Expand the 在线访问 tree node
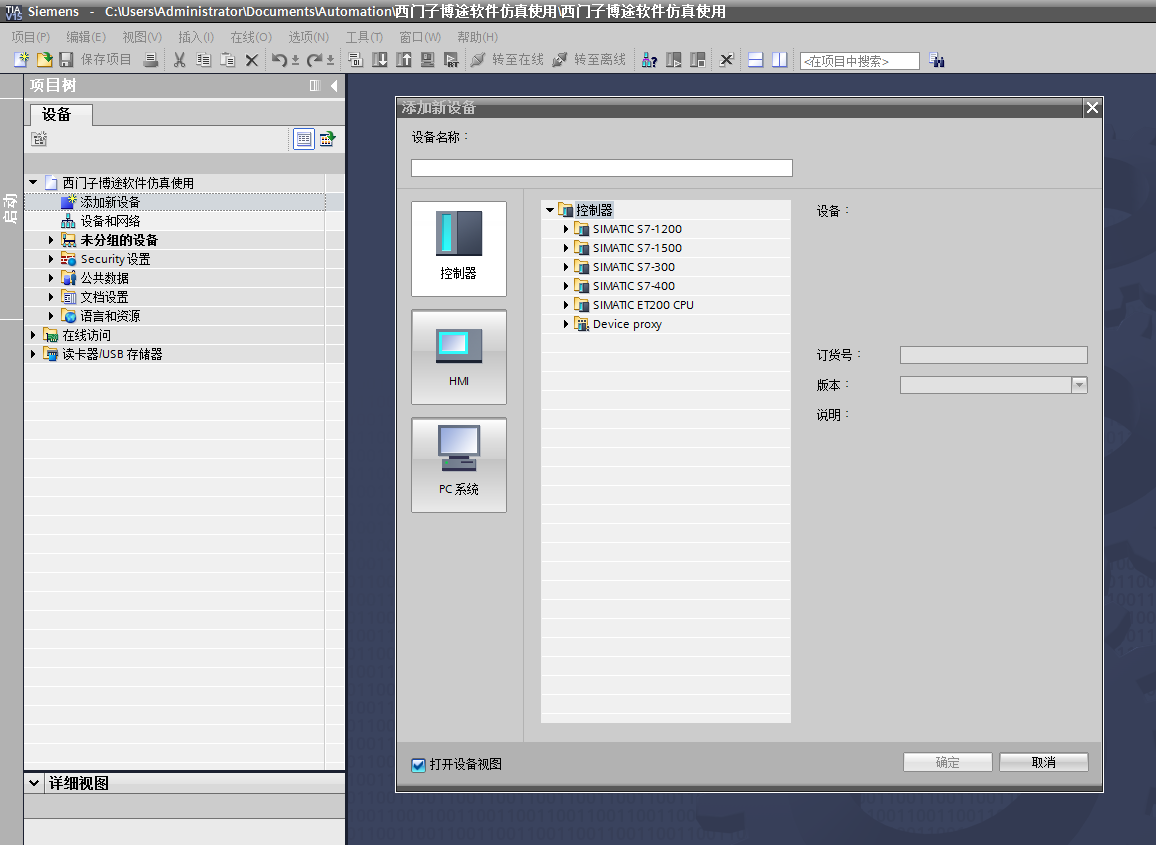The image size is (1156, 845). click(33, 335)
